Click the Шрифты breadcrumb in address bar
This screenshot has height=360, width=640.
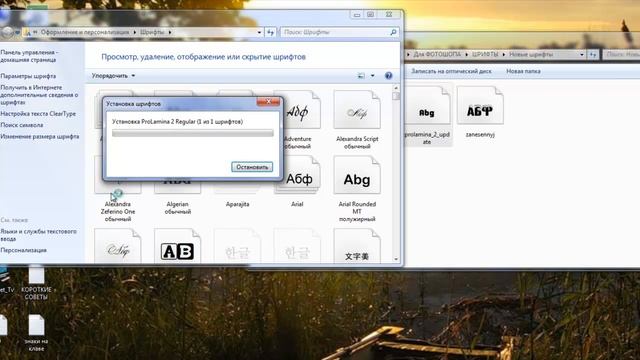[152, 32]
